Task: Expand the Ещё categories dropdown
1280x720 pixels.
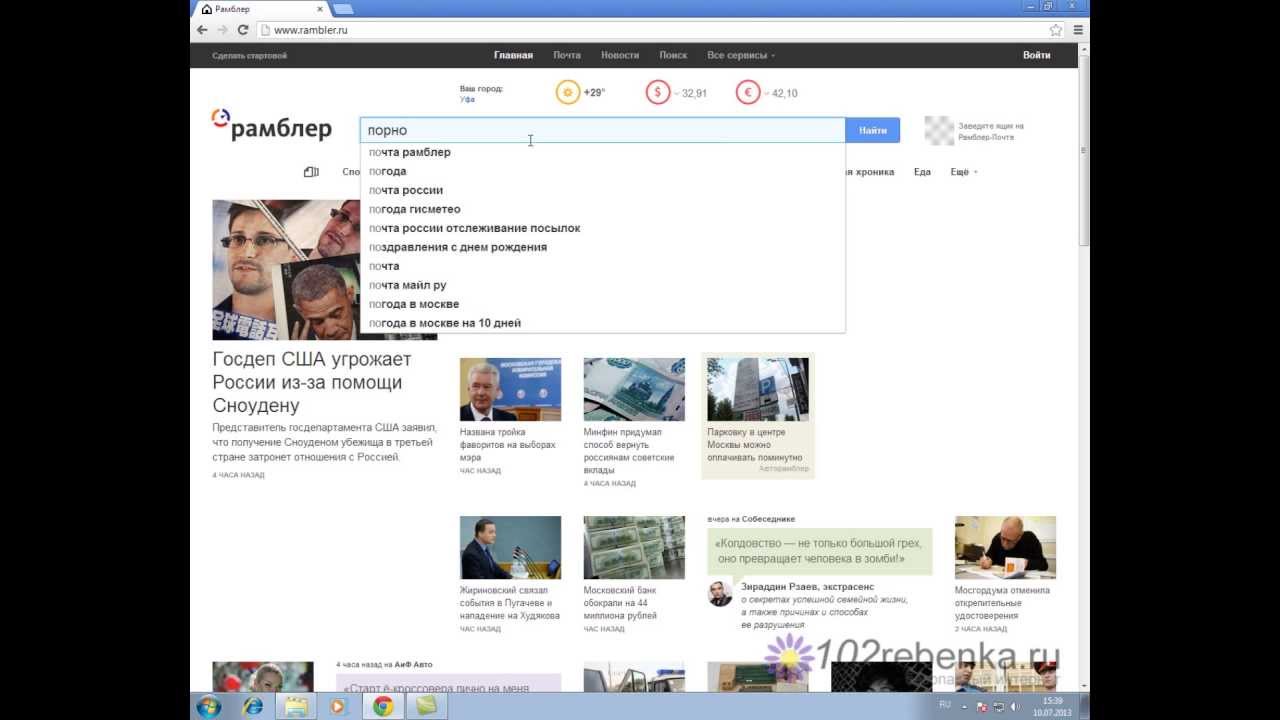Action: click(963, 172)
